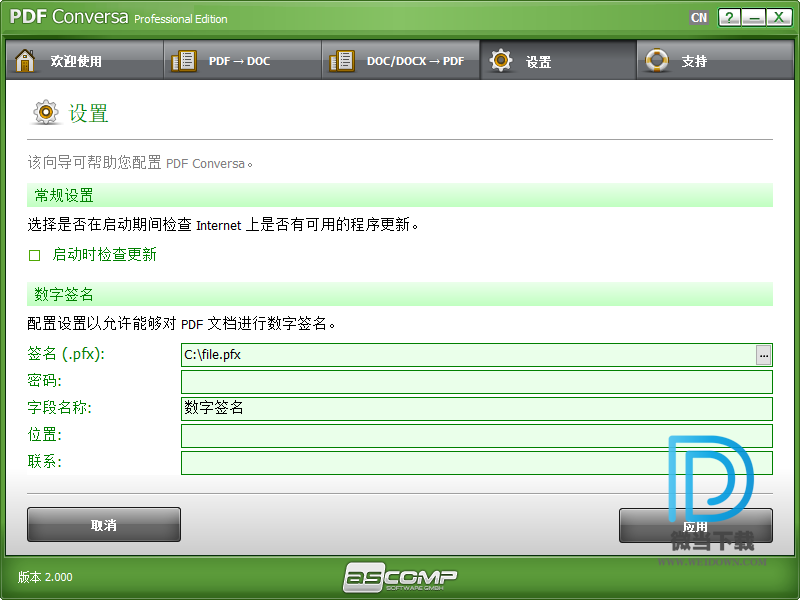Viewport: 800px width, 600px height.
Task: Click the 字段名称: label
Action: point(59,408)
